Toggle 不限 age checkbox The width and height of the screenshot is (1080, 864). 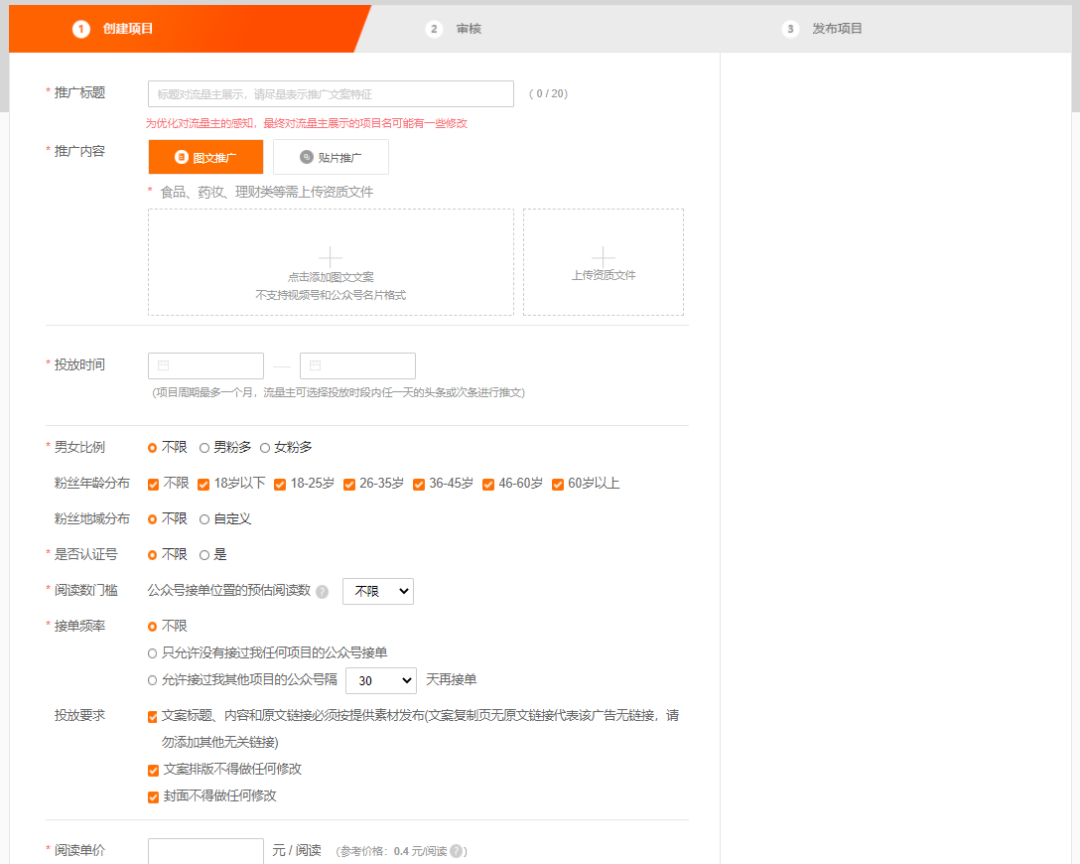[x=154, y=484]
